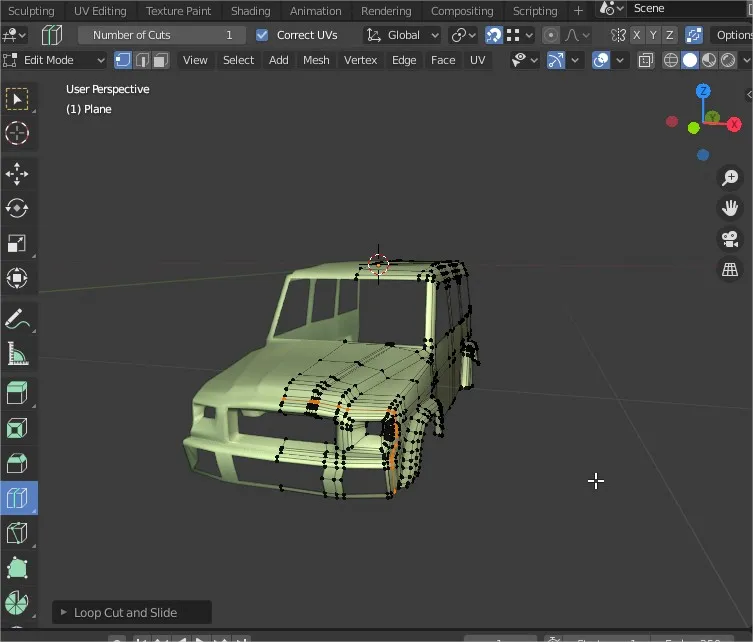This screenshot has height=642, width=753.
Task: Open the Face menu
Action: point(443,61)
